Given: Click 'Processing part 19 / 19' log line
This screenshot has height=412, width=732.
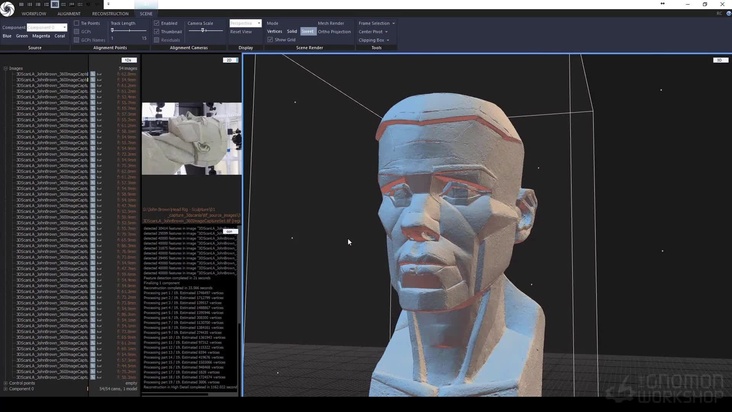Looking at the screenshot, I should coord(182,382).
